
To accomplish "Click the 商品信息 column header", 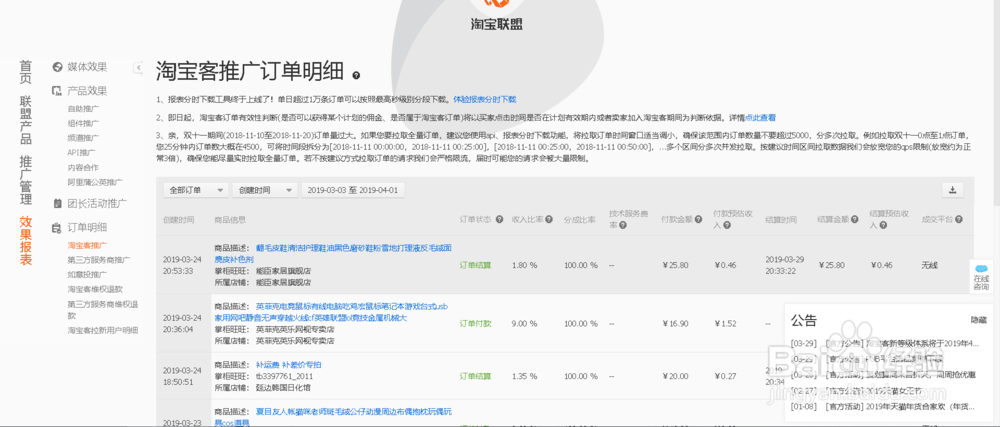I will pyautogui.click(x=230, y=219).
